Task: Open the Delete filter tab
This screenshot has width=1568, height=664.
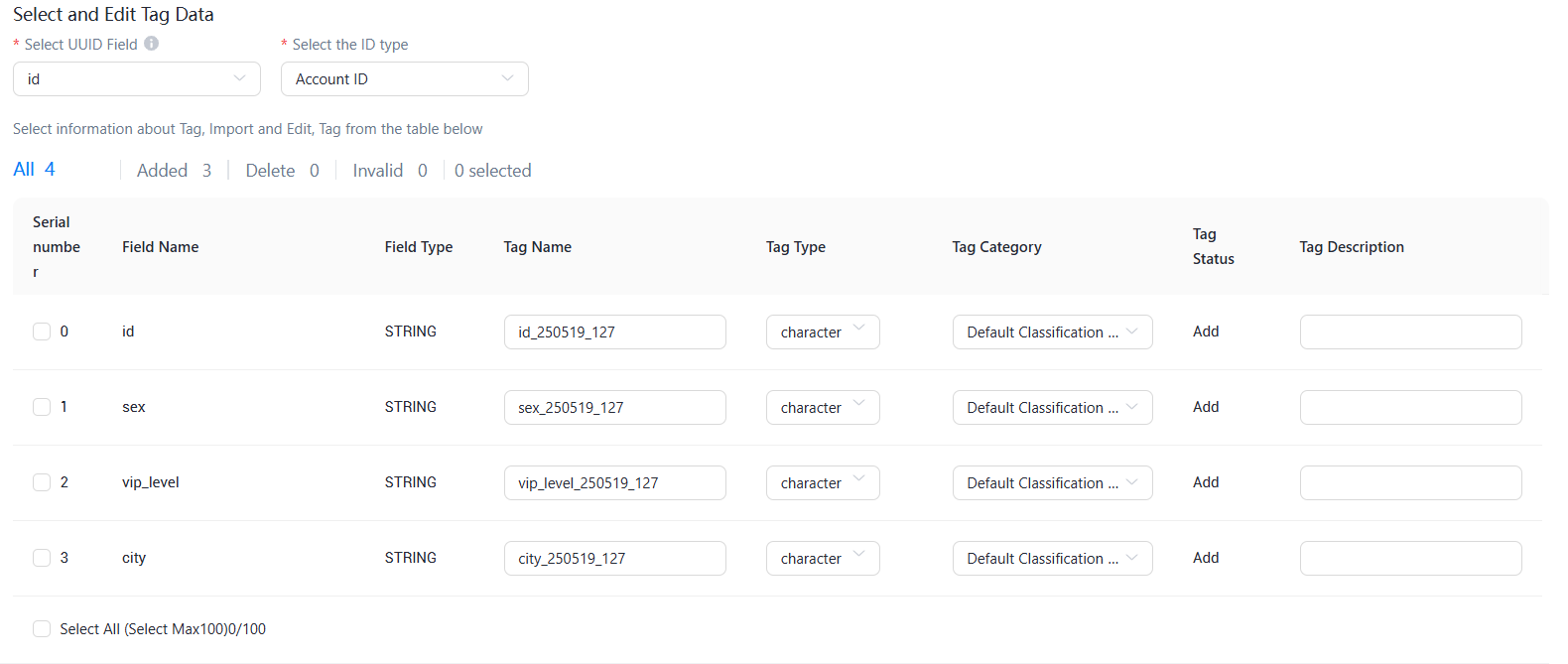Action: coord(282,171)
